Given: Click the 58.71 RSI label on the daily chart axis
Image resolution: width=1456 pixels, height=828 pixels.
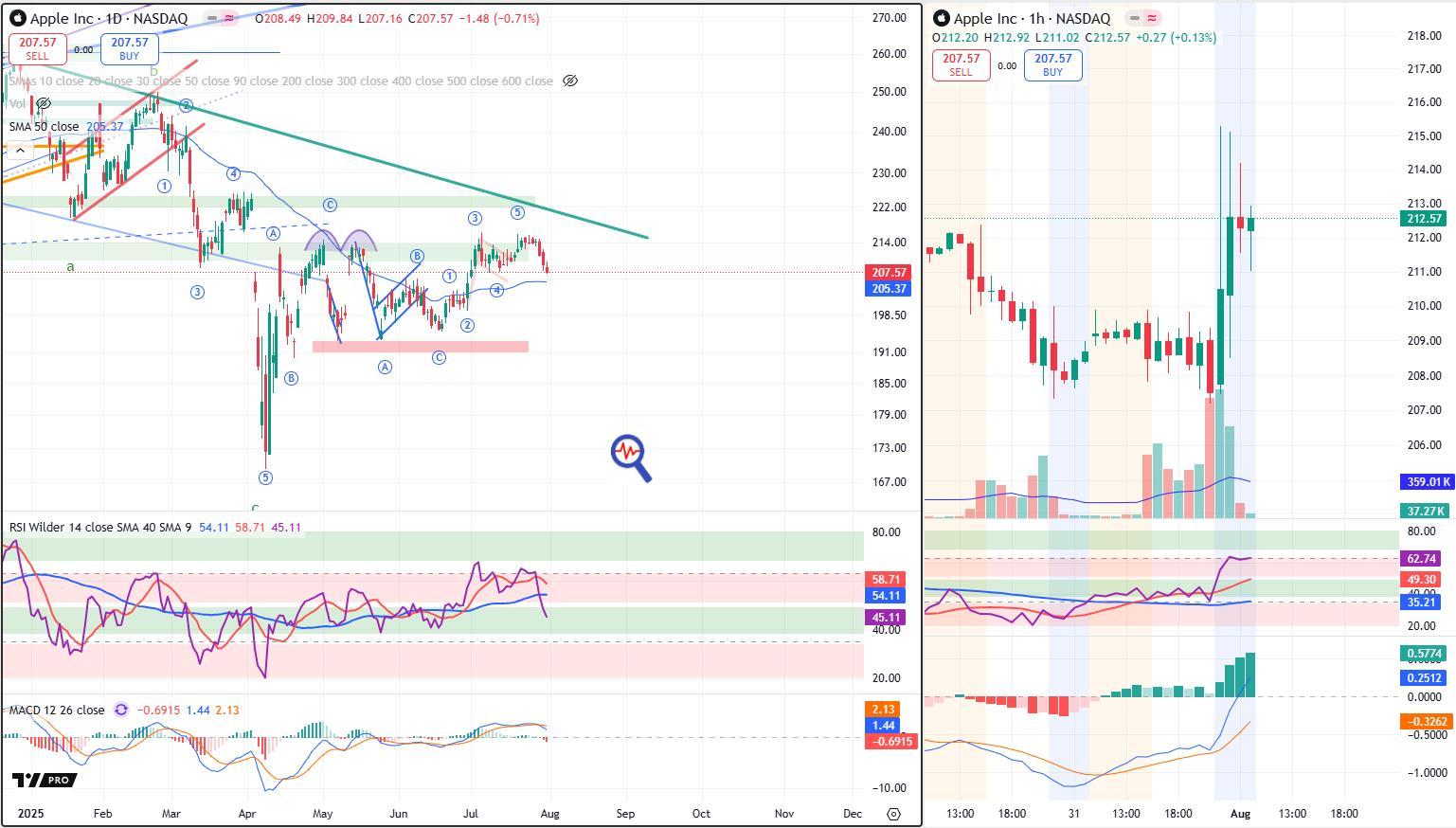Looking at the screenshot, I should point(886,579).
